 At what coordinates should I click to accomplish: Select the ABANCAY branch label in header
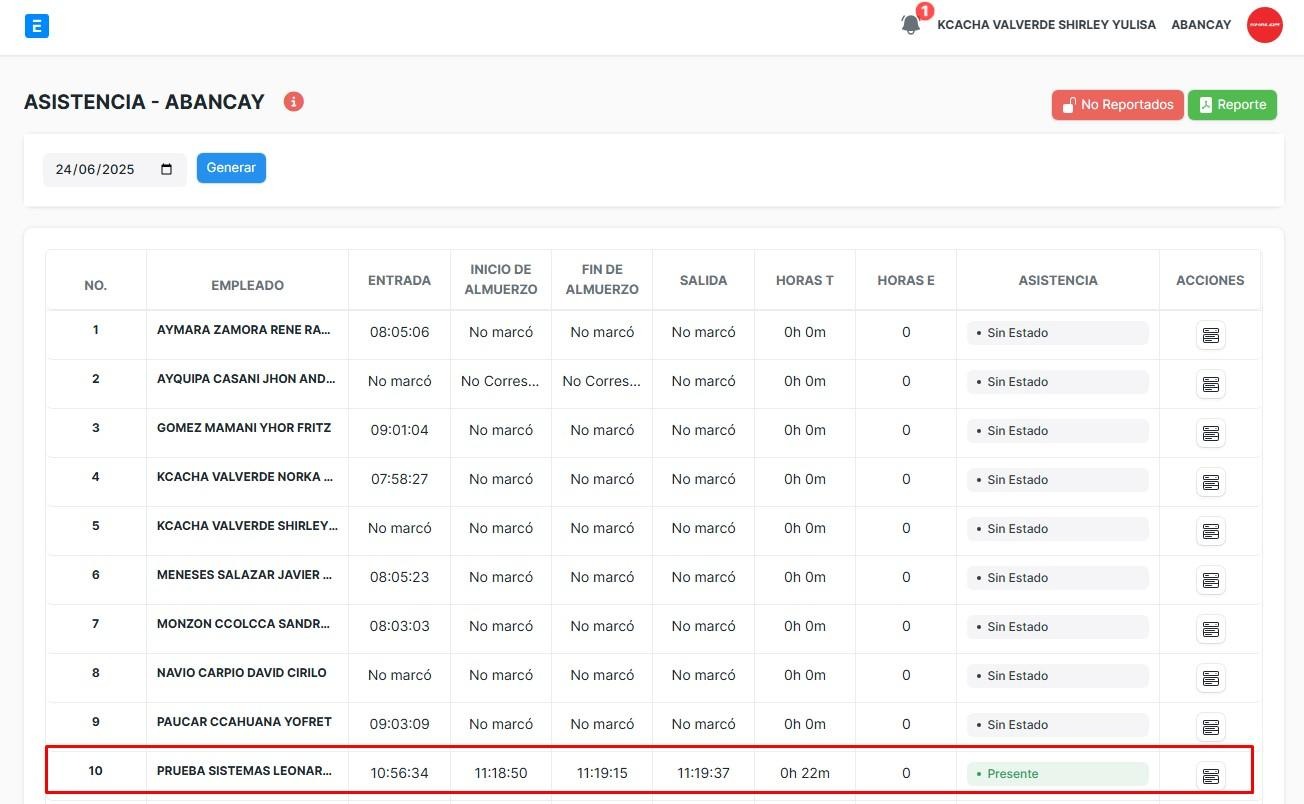point(1201,25)
